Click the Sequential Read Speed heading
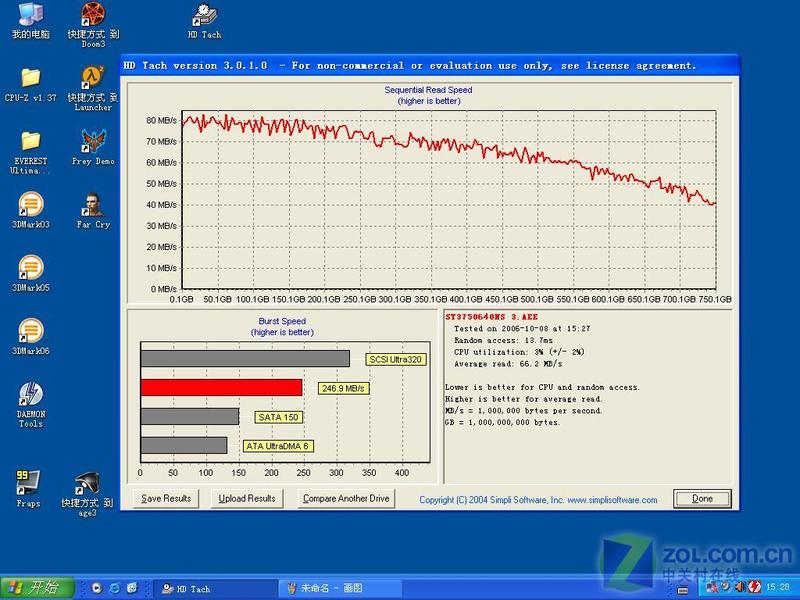 (x=429, y=90)
